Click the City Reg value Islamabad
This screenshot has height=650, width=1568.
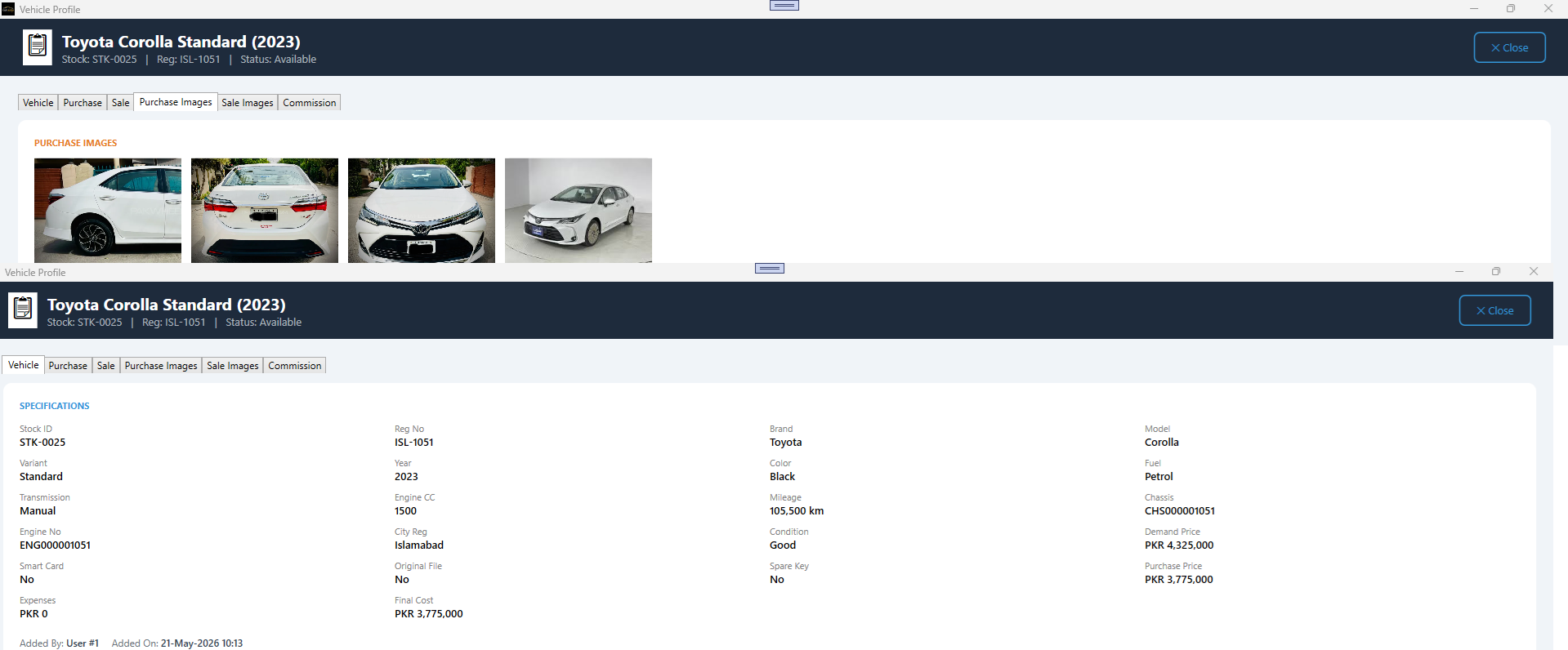[x=419, y=545]
